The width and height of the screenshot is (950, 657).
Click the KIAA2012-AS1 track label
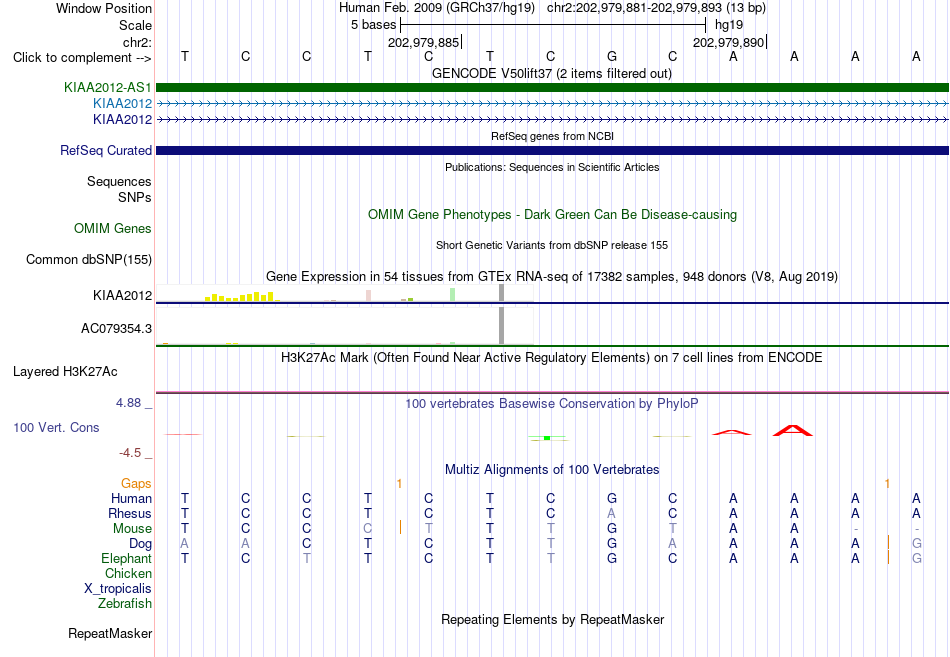[108, 87]
